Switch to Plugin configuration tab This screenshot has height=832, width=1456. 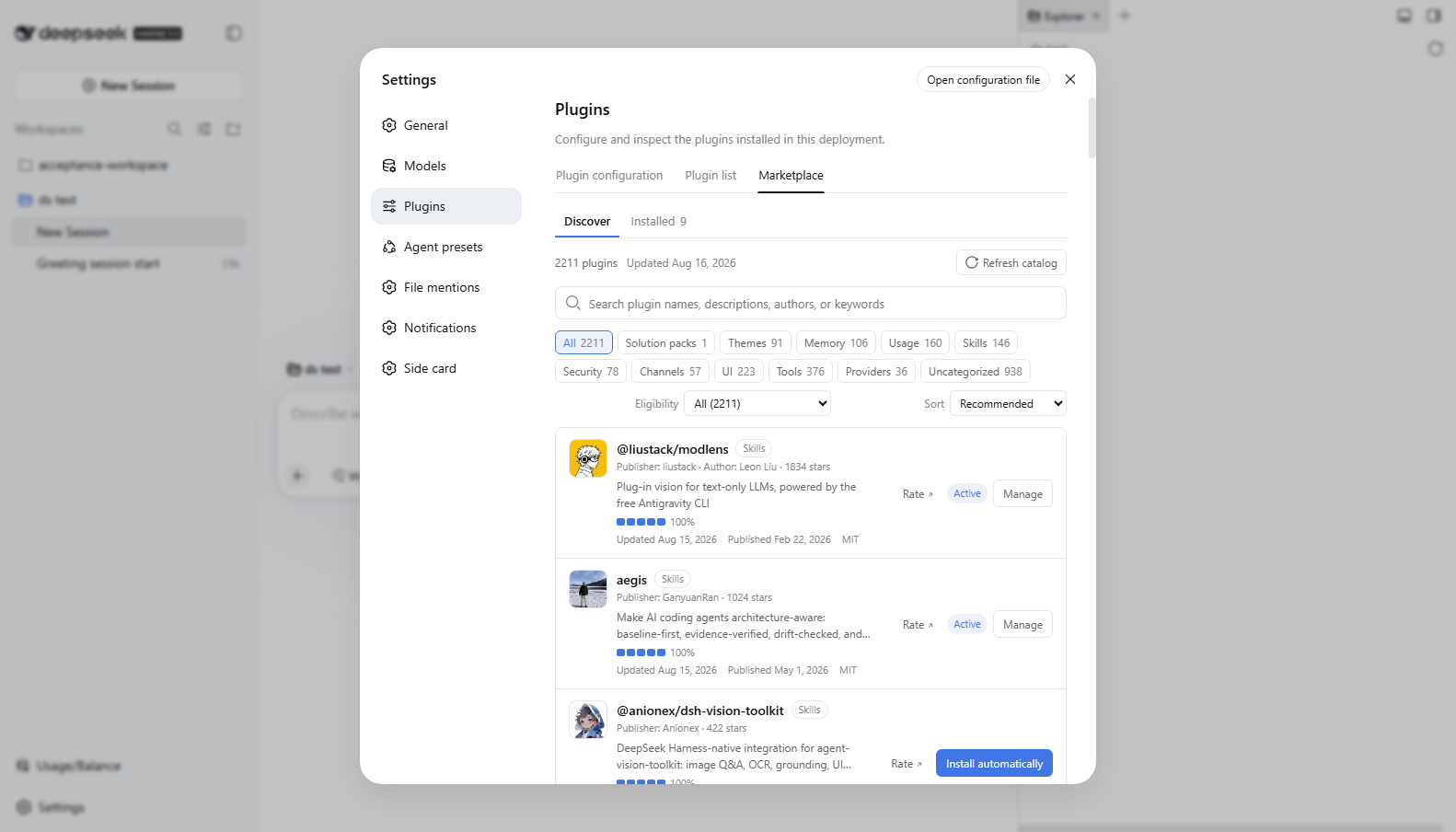pyautogui.click(x=609, y=175)
